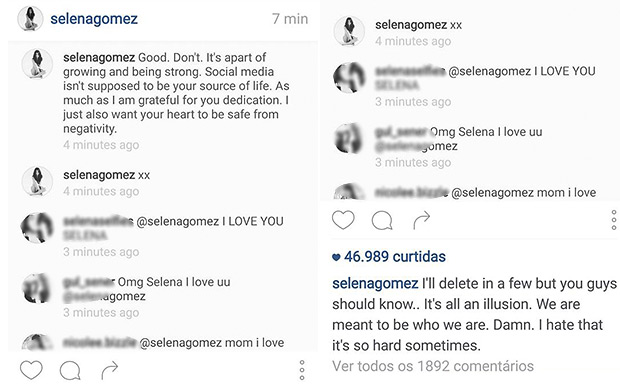Screen dimensions: 620x387
Task: Tap blurred avatar of 'Omg Selena' commenter left
Action: click(37, 289)
